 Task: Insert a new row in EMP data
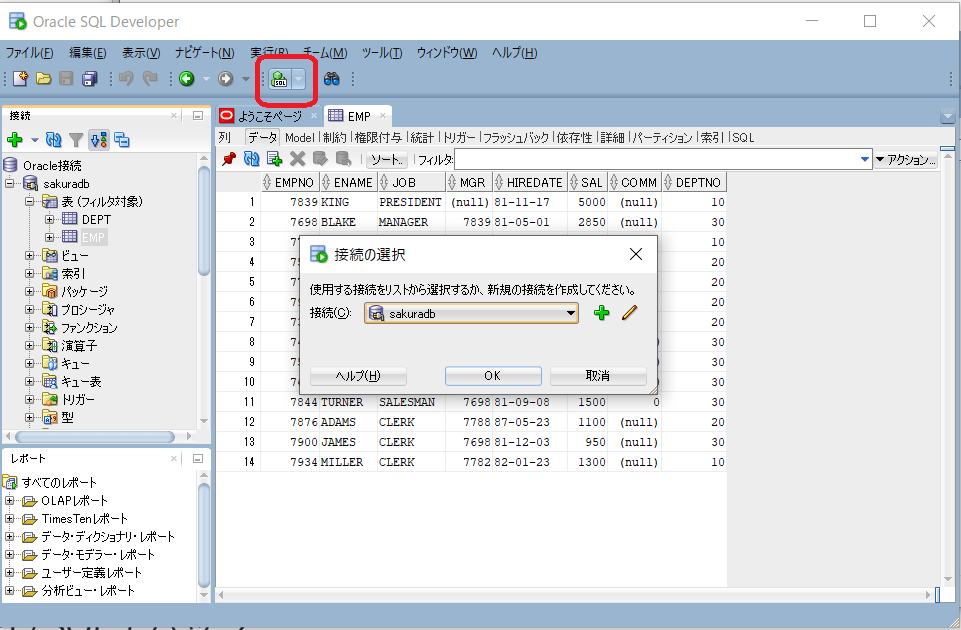coord(275,159)
